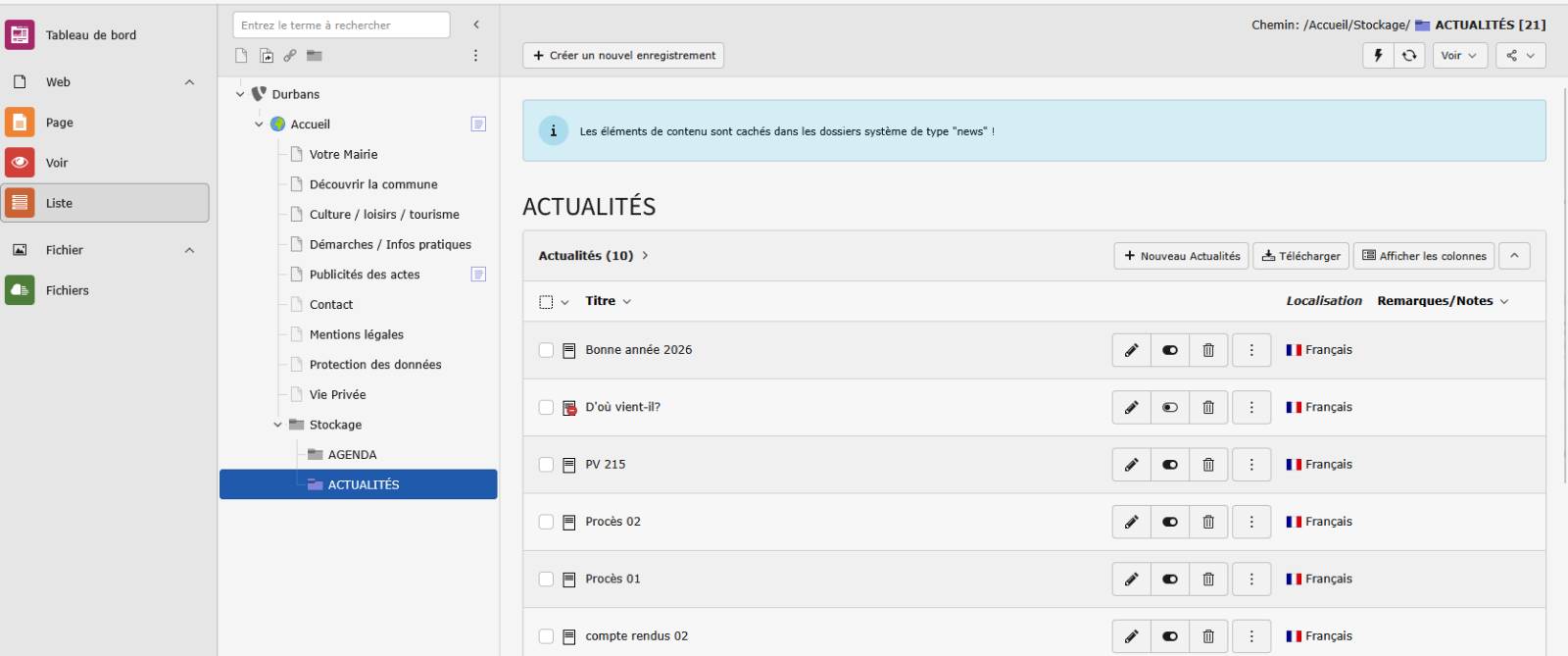Reload the list with refresh icon
1568x656 pixels.
[x=1409, y=56]
